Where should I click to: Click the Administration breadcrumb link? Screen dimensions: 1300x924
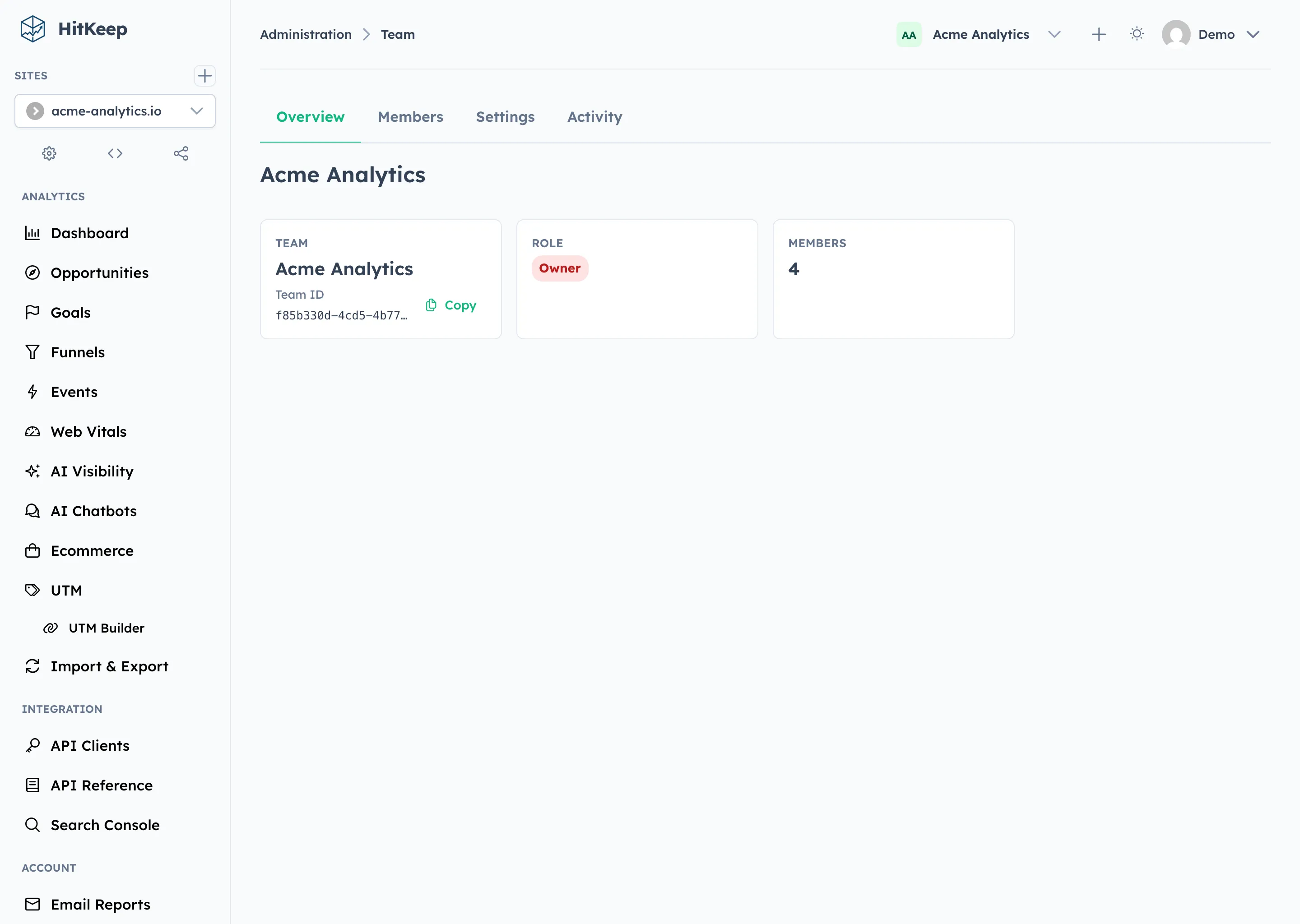point(306,34)
